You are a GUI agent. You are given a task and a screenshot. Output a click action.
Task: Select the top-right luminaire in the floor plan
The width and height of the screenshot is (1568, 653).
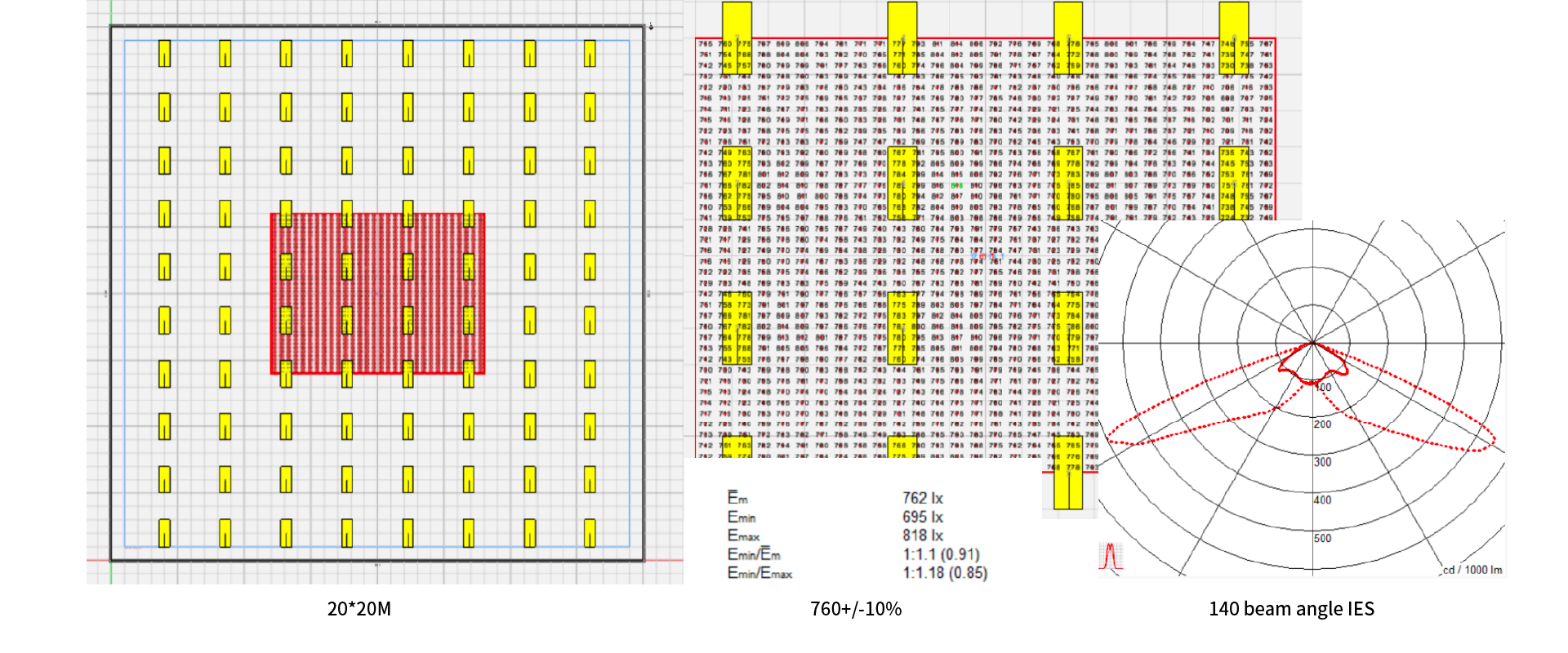[x=590, y=54]
